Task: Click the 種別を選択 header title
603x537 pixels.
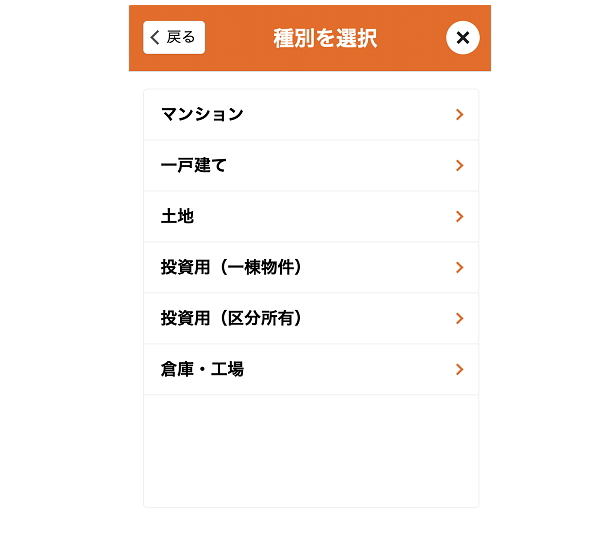Action: [x=325, y=38]
